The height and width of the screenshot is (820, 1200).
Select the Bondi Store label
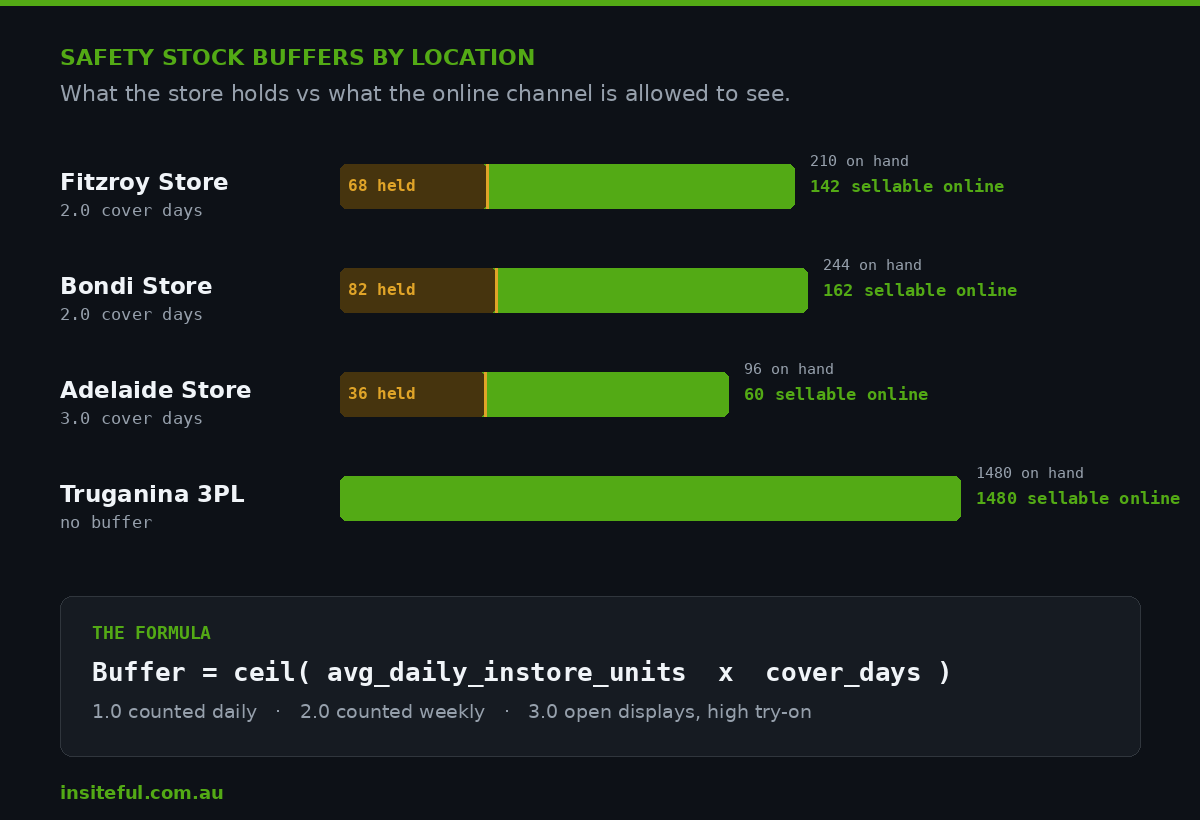(136, 287)
